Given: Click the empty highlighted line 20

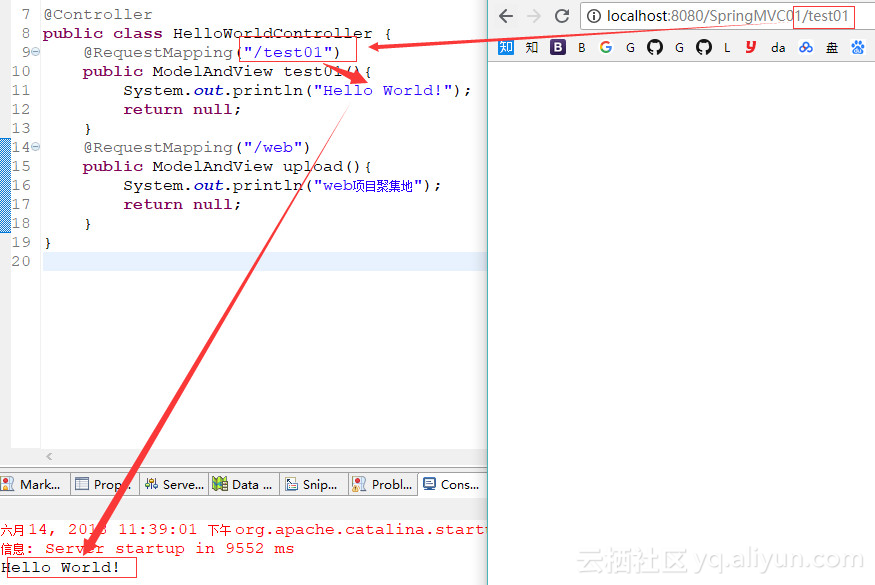Looking at the screenshot, I should coord(265,261).
